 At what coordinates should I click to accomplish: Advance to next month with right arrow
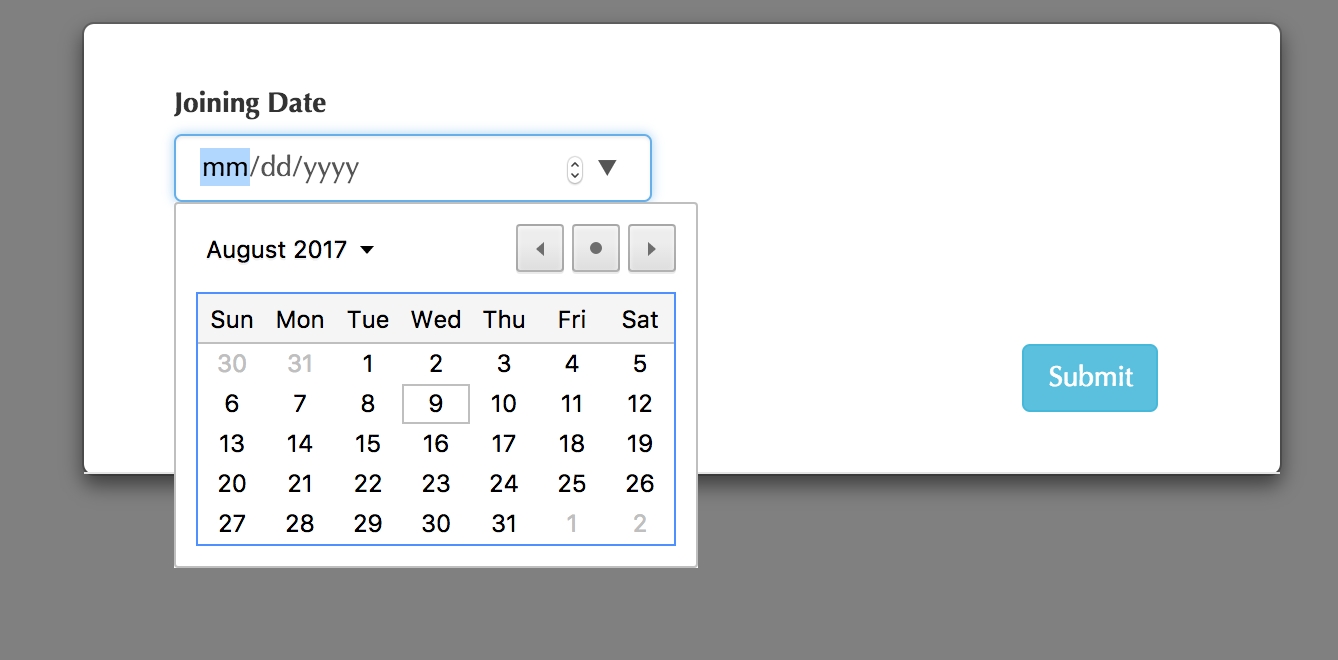652,248
